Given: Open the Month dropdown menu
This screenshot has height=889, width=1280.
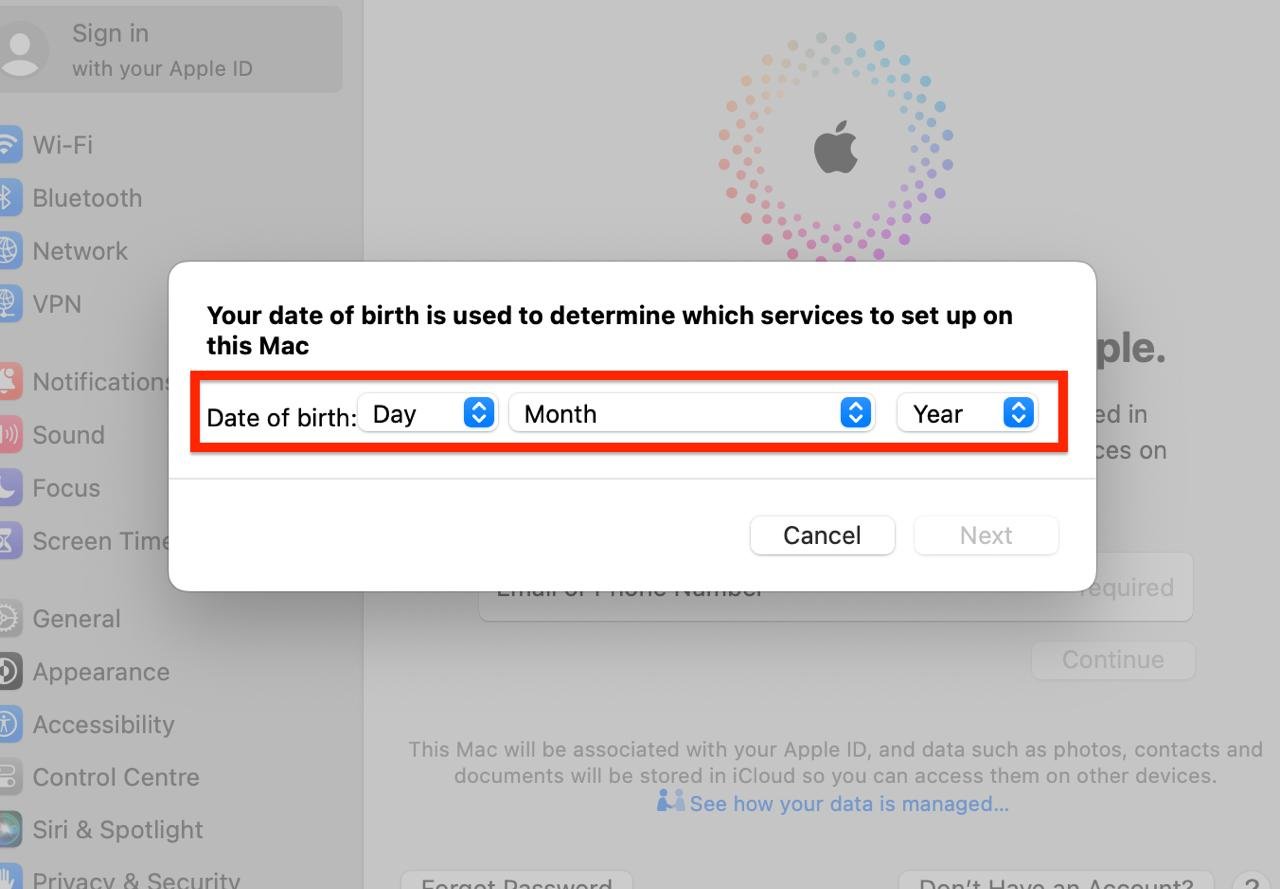Looking at the screenshot, I should (x=691, y=413).
